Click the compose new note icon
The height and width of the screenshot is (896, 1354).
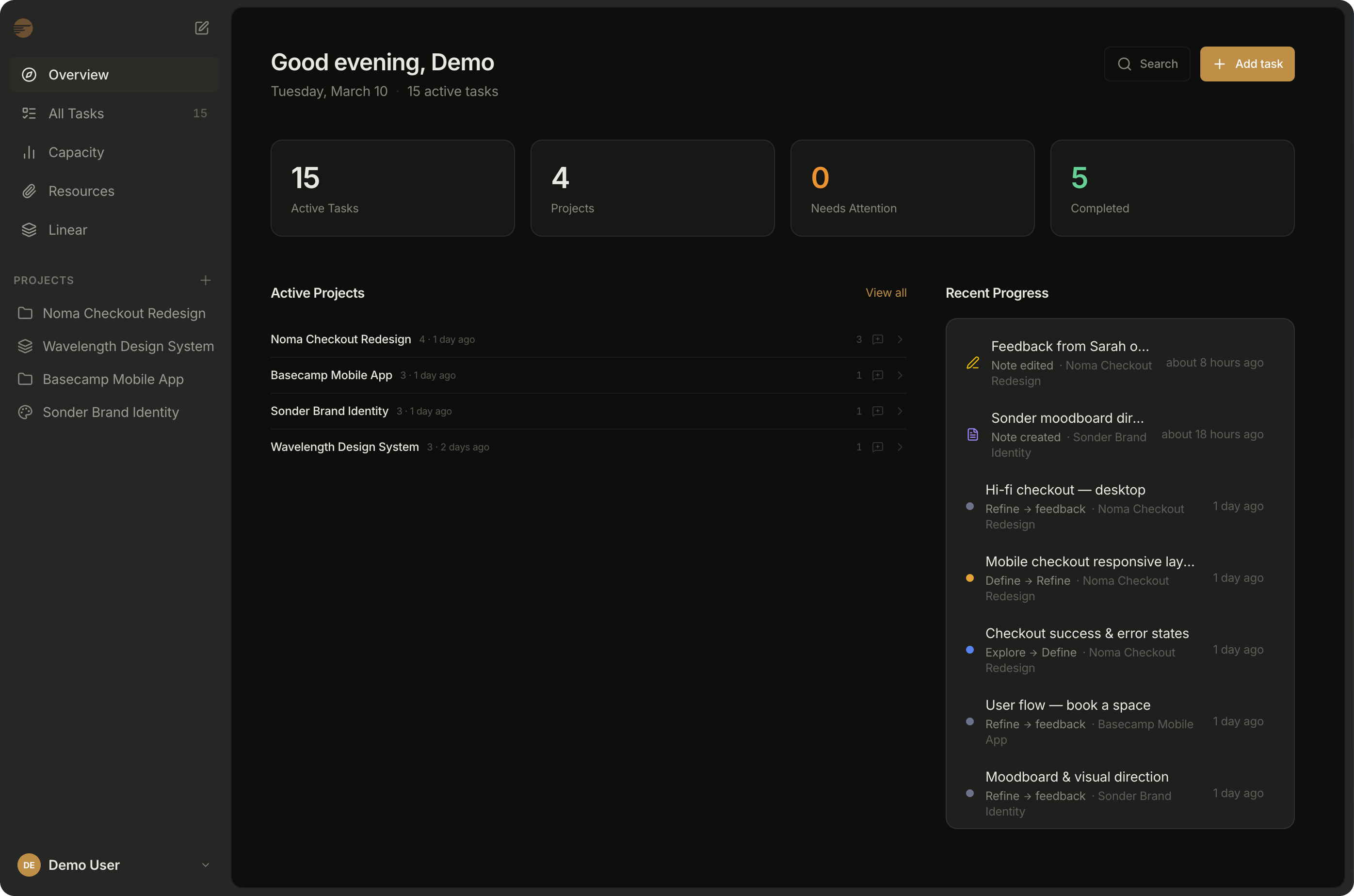[x=202, y=28]
